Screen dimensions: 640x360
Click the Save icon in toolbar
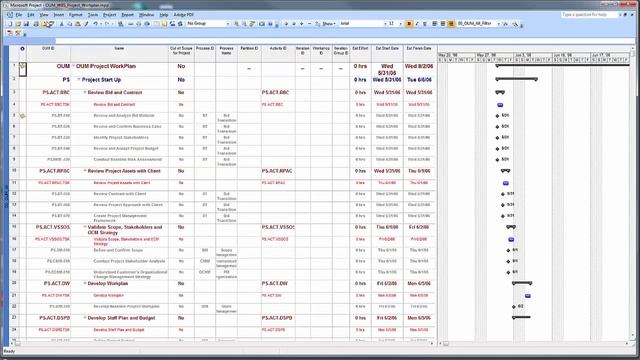point(26,24)
